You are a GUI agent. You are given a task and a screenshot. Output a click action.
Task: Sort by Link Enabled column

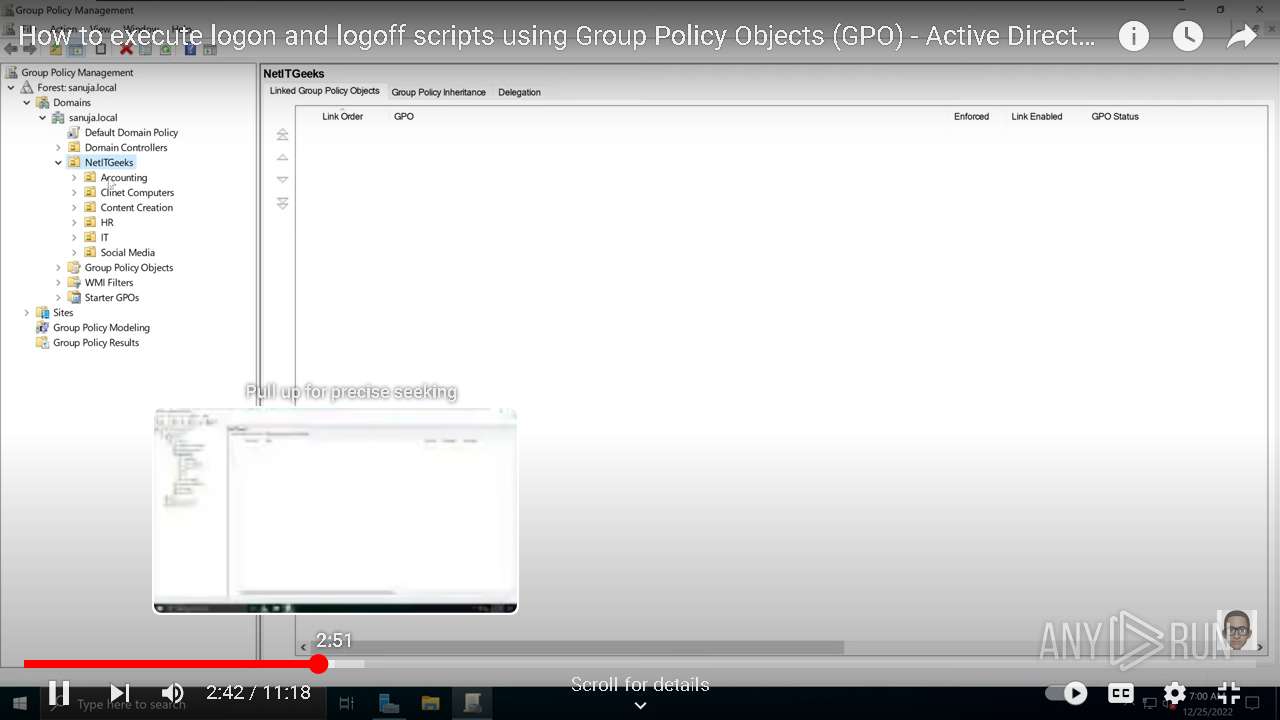click(x=1037, y=117)
